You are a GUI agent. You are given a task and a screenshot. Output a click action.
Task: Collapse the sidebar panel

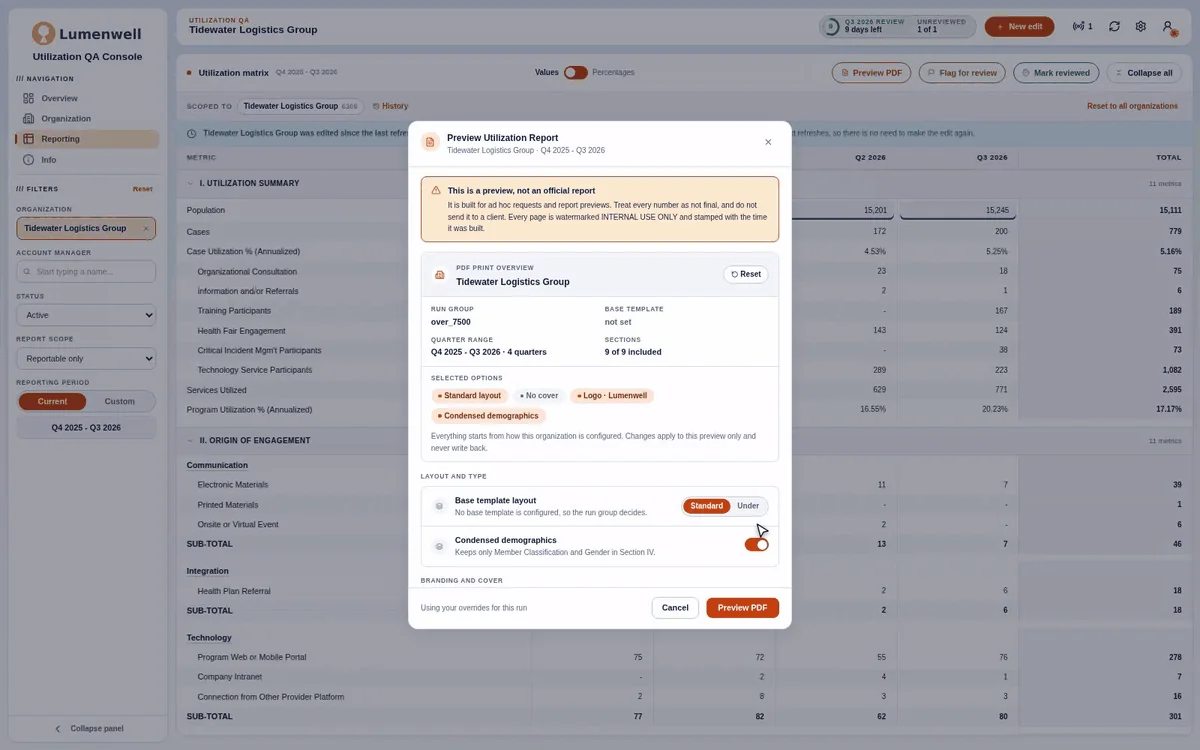(x=88, y=728)
